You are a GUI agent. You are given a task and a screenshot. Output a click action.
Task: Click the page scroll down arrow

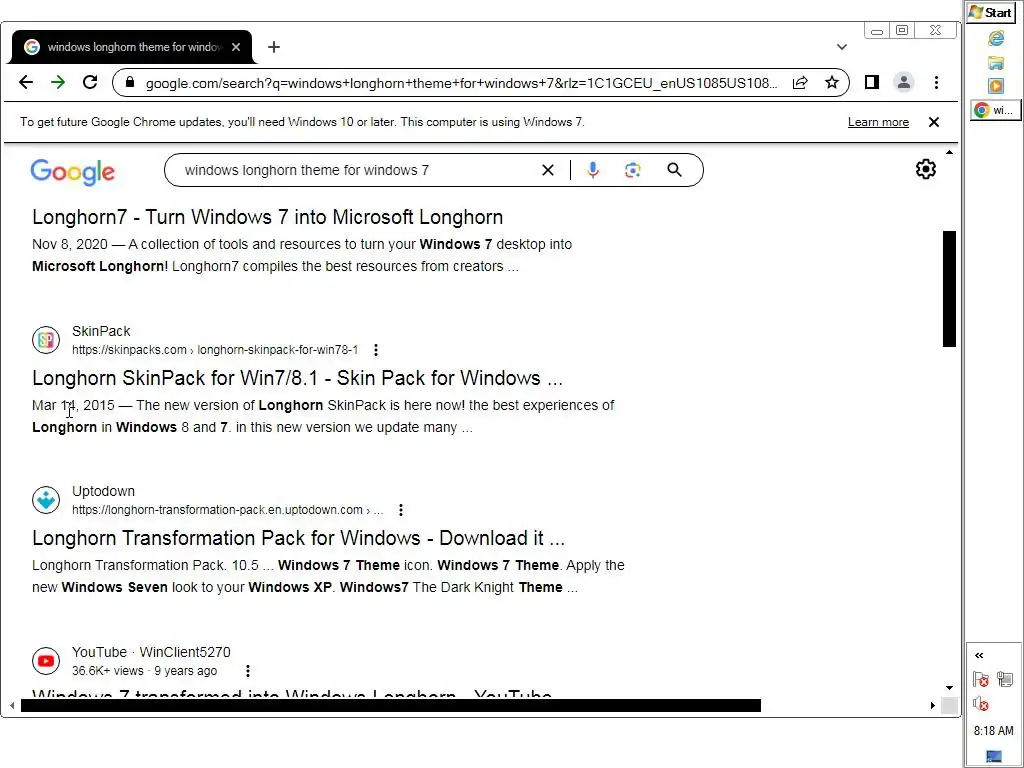tap(949, 688)
